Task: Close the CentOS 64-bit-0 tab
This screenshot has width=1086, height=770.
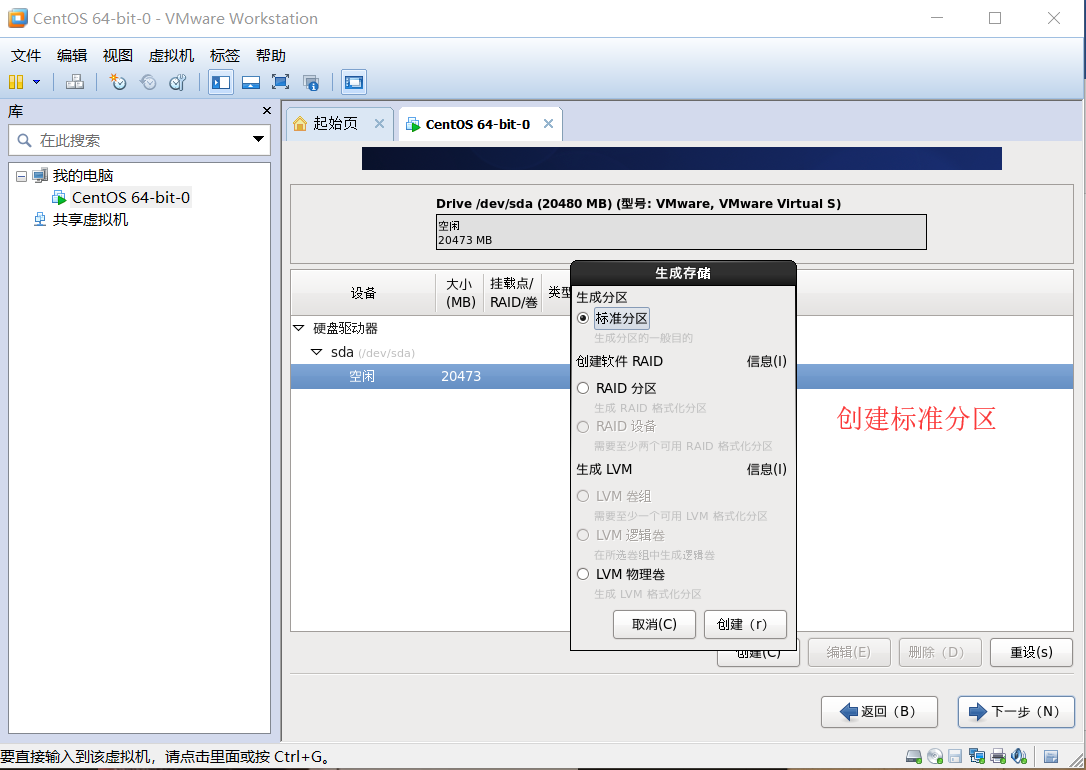Action: (548, 123)
